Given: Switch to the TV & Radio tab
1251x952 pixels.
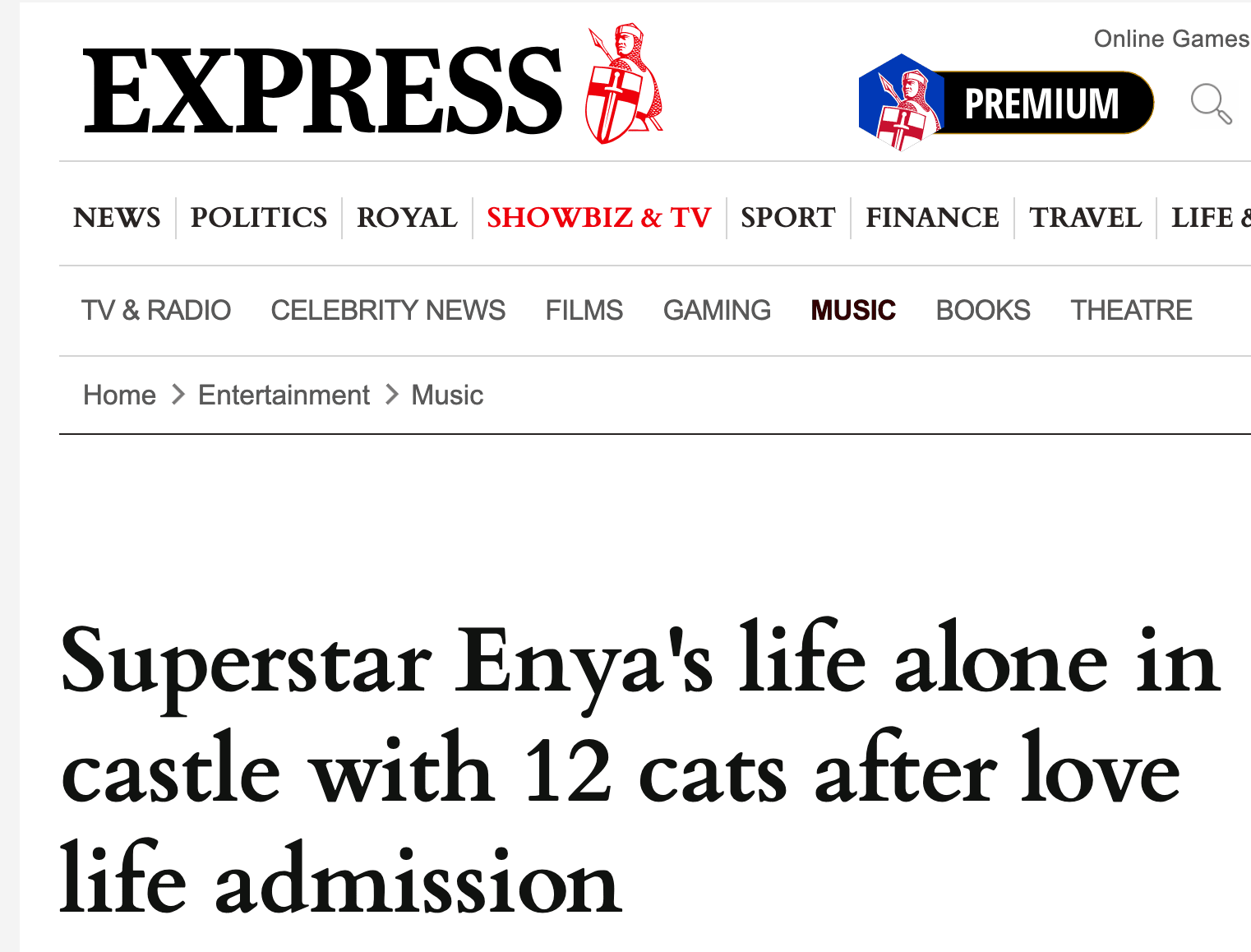Looking at the screenshot, I should [x=156, y=310].
